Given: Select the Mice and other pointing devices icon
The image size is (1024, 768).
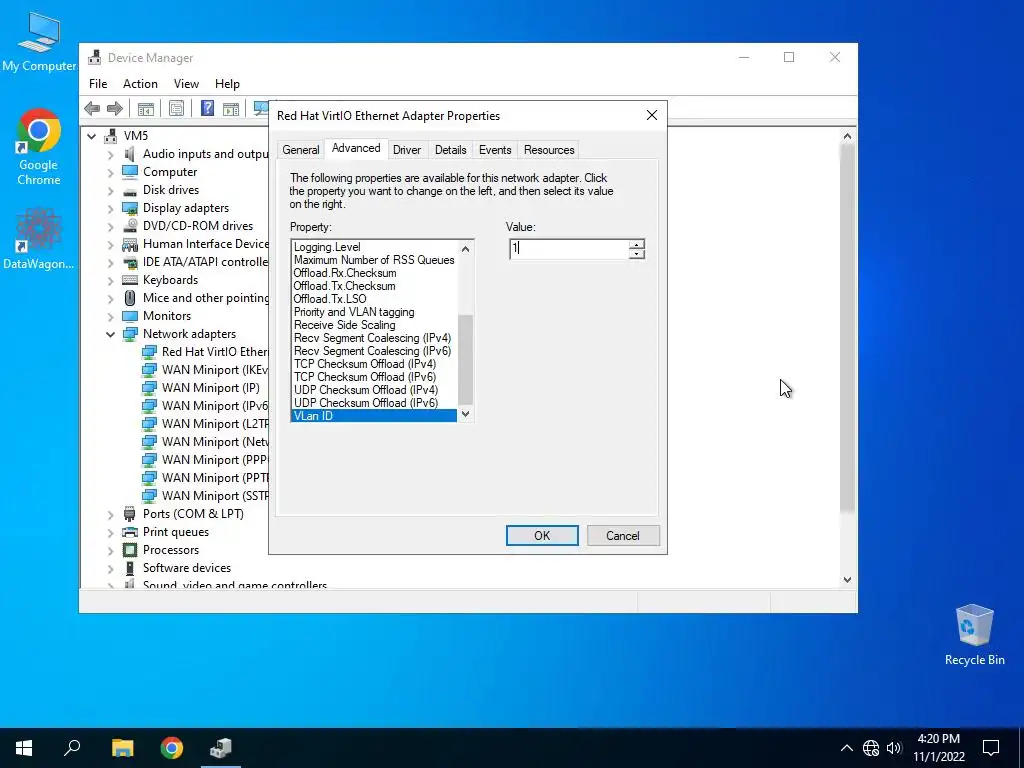Looking at the screenshot, I should [130, 298].
